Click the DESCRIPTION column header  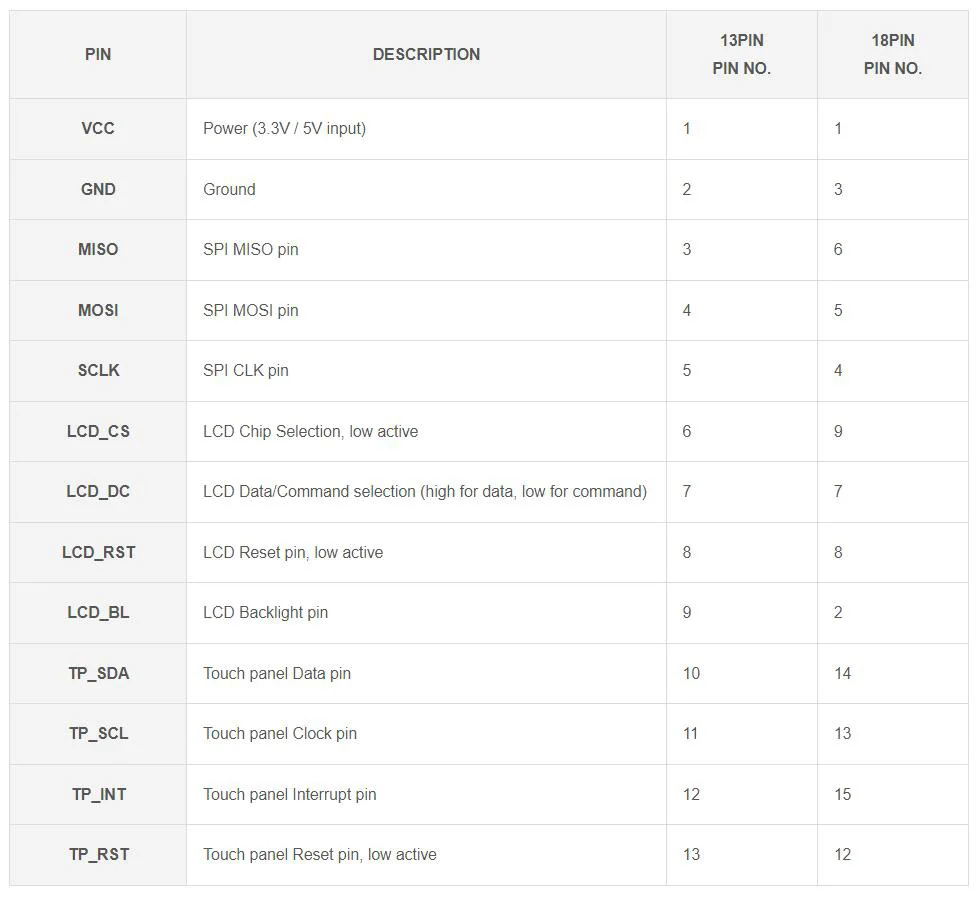[426, 54]
